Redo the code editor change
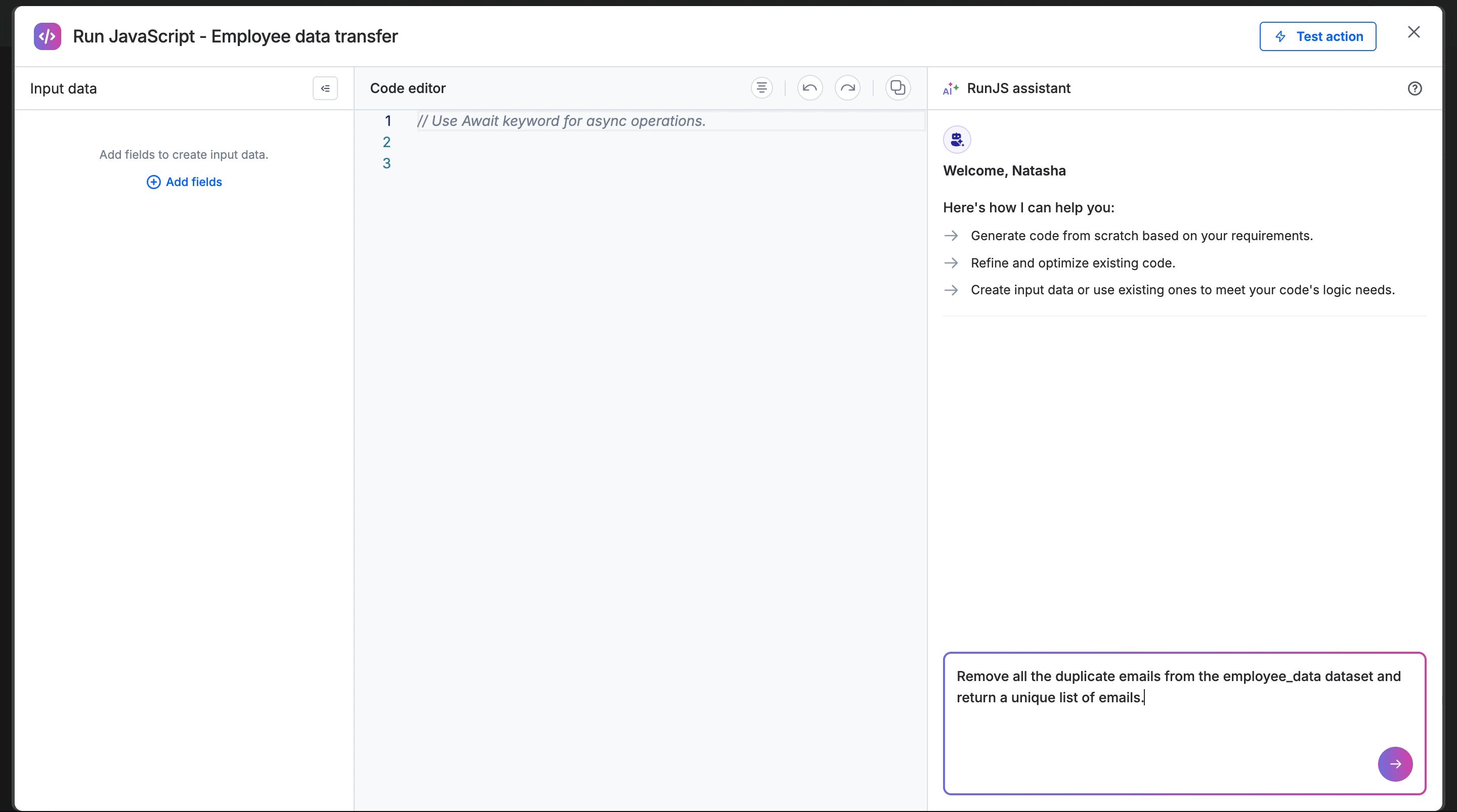 [847, 88]
